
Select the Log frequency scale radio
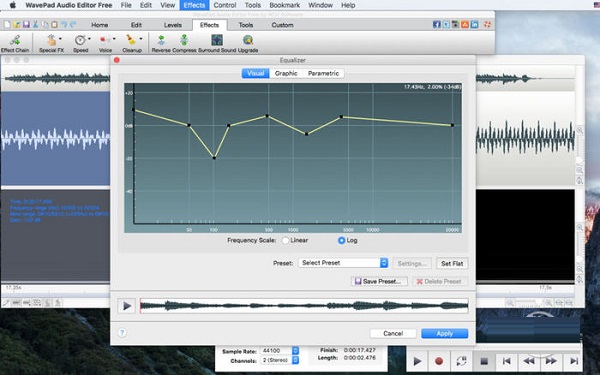tap(342, 241)
